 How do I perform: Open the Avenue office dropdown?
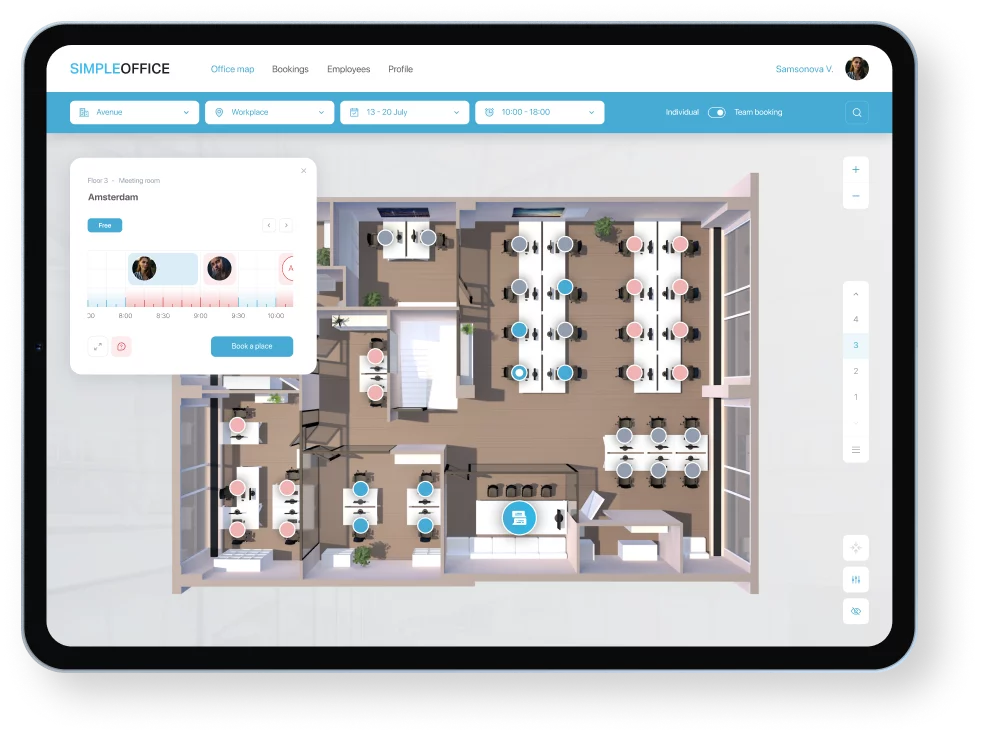[x=134, y=112]
